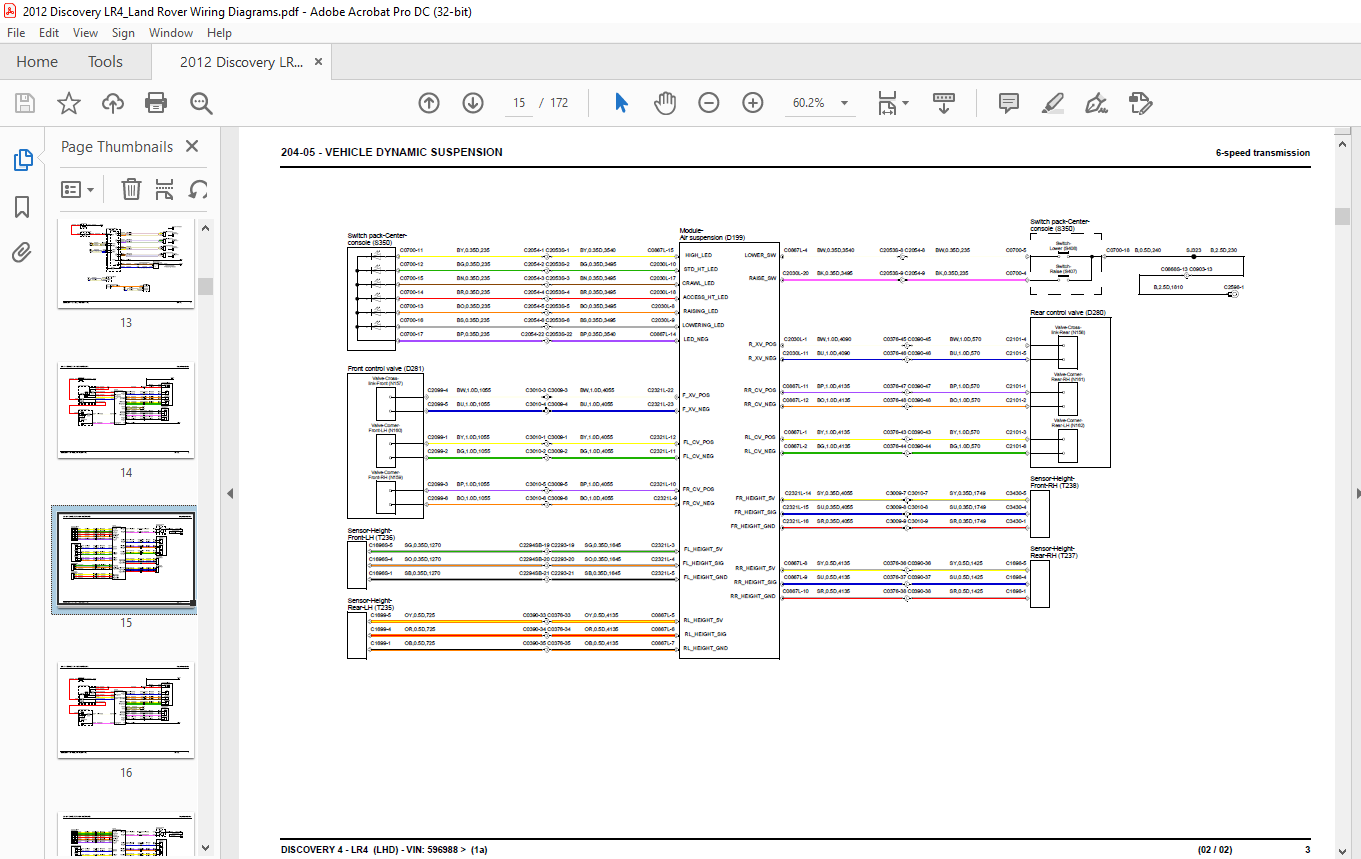1361x859 pixels.
Task: Open the Sign menu
Action: coord(123,33)
